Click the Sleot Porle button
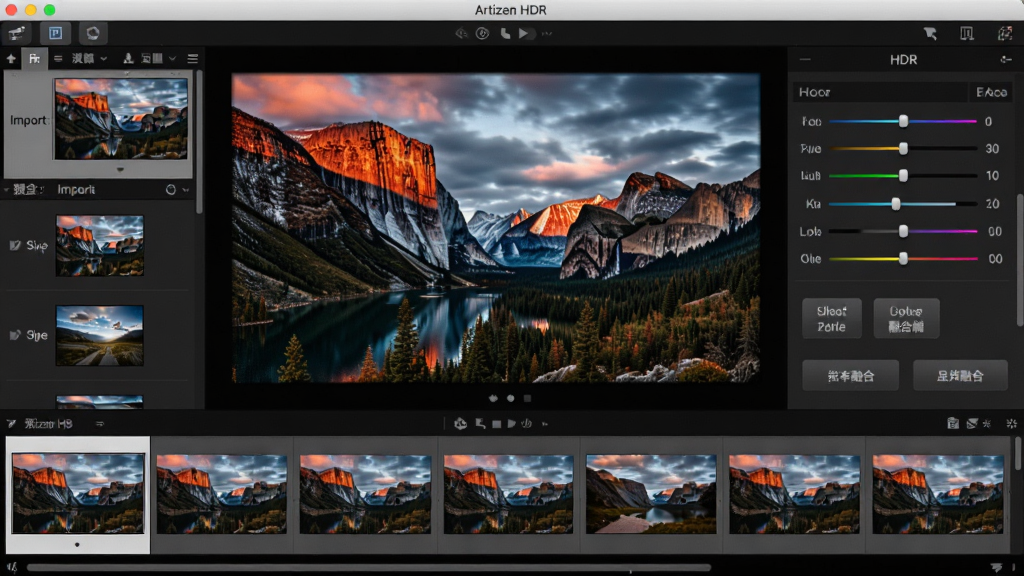1024x576 pixels. click(831, 319)
